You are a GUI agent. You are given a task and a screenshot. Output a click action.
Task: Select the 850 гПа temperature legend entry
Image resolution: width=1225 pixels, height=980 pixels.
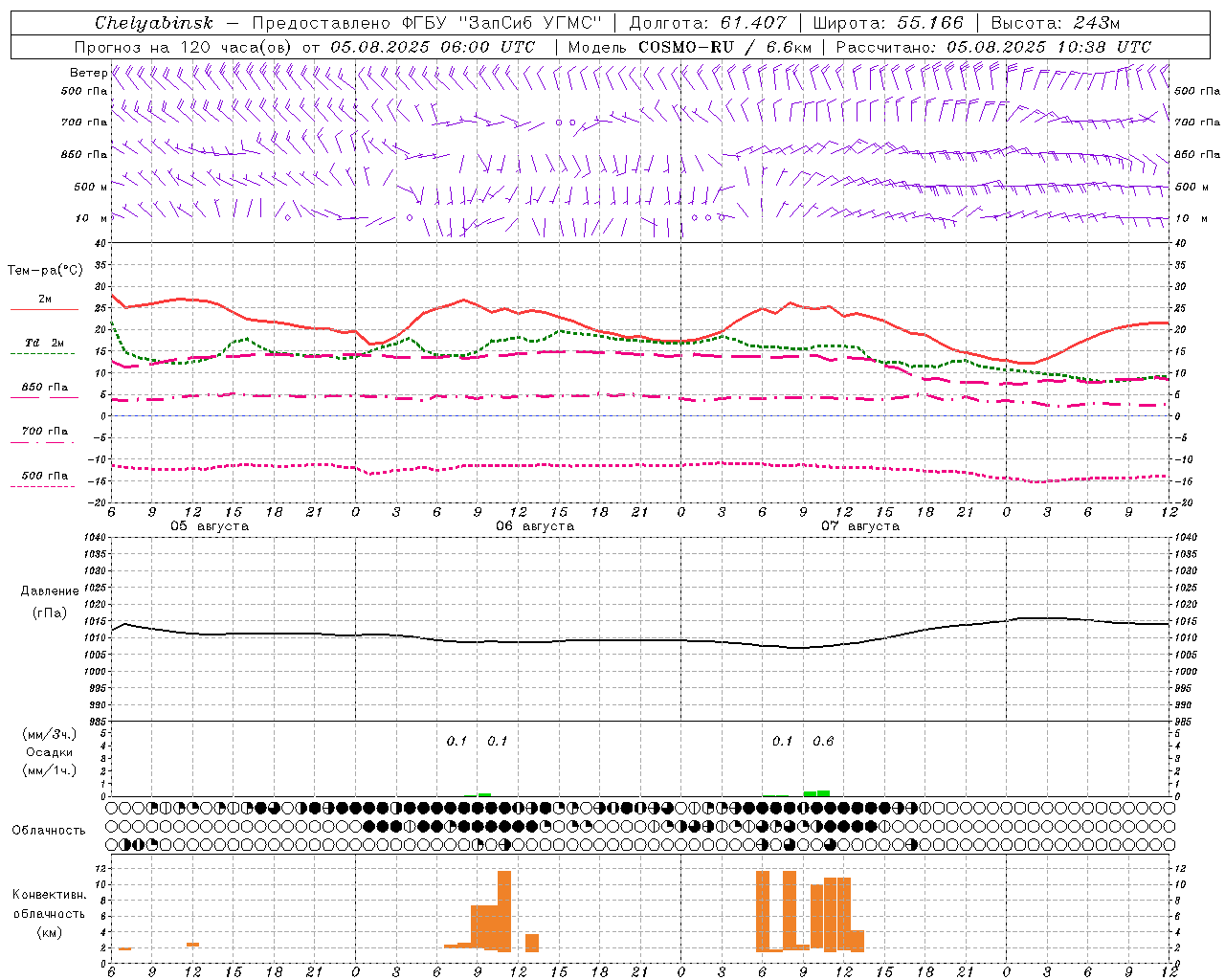click(45, 390)
